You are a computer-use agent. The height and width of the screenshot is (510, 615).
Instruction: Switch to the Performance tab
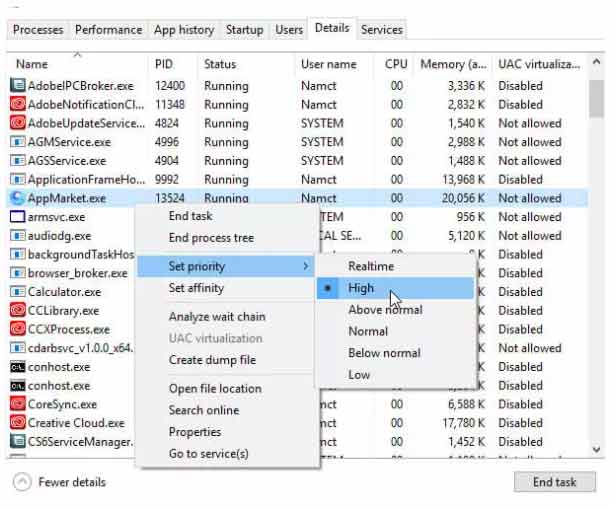coord(108,30)
